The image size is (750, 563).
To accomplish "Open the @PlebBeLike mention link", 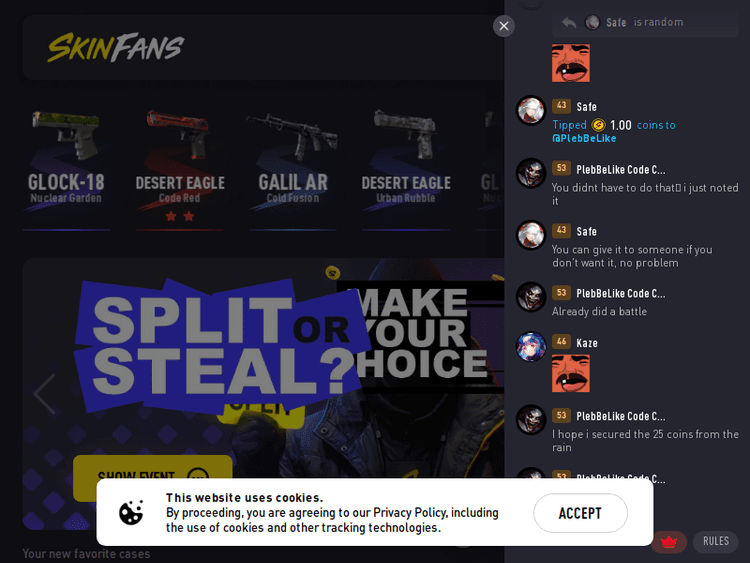I will pyautogui.click(x=584, y=139).
